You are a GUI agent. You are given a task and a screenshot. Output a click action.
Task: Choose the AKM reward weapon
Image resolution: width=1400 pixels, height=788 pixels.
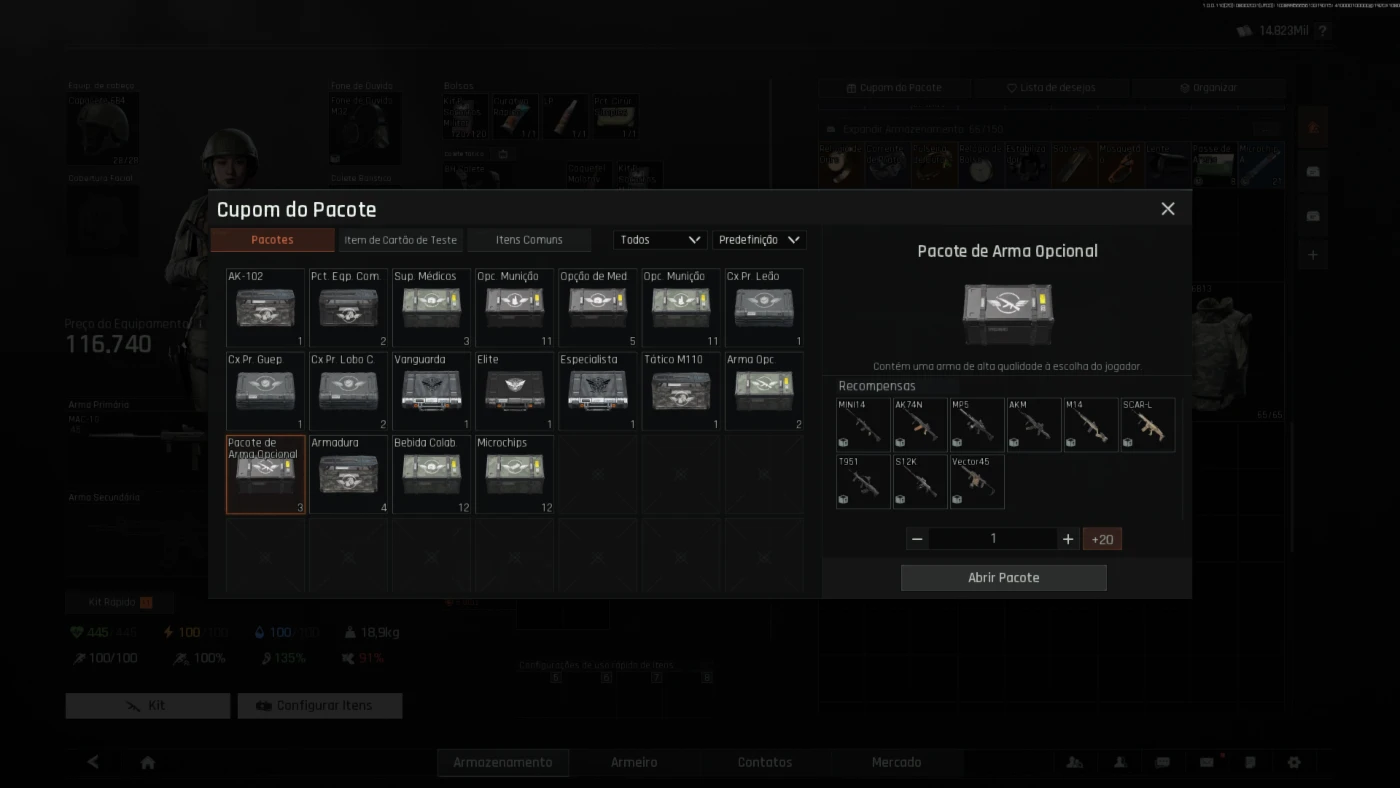(x=1034, y=425)
